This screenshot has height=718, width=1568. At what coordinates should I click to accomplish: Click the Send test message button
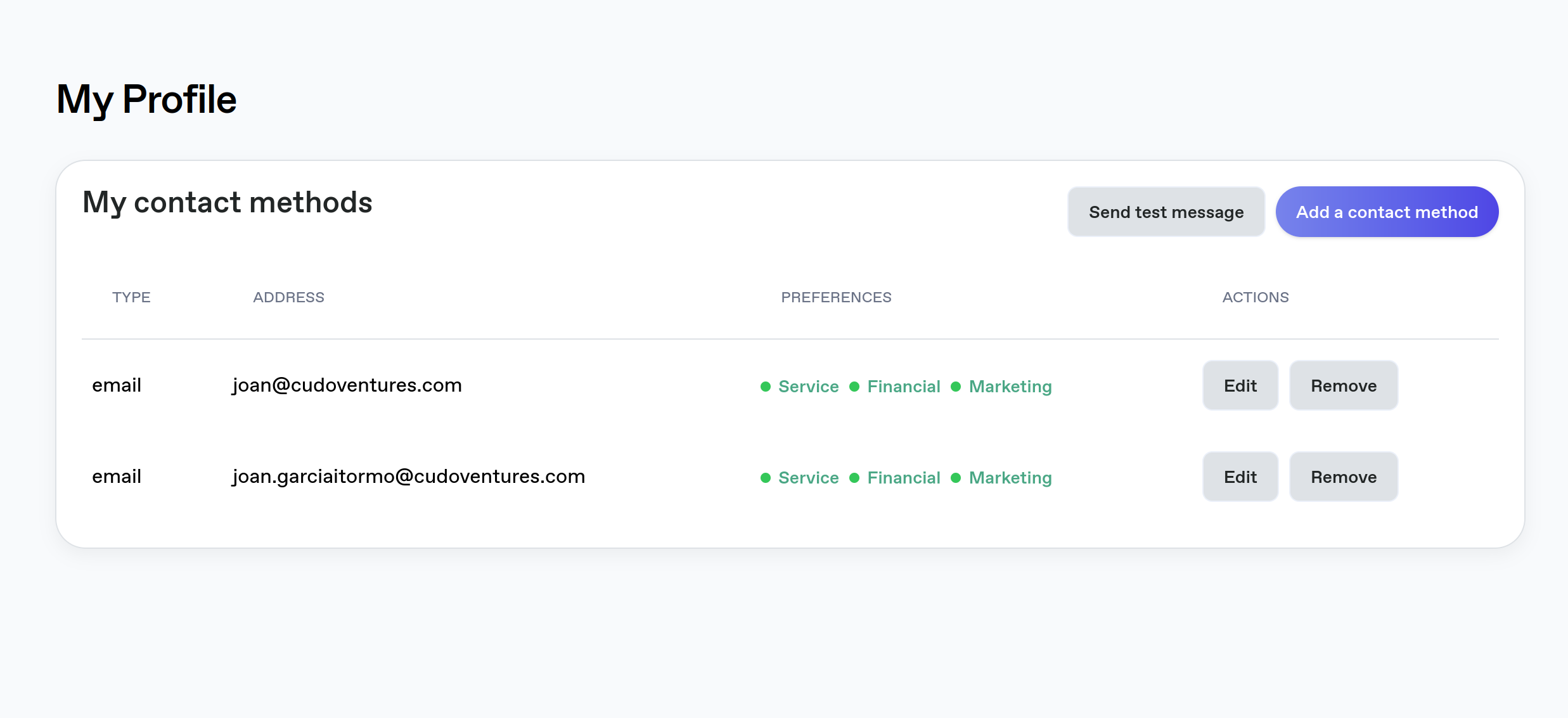click(1166, 212)
